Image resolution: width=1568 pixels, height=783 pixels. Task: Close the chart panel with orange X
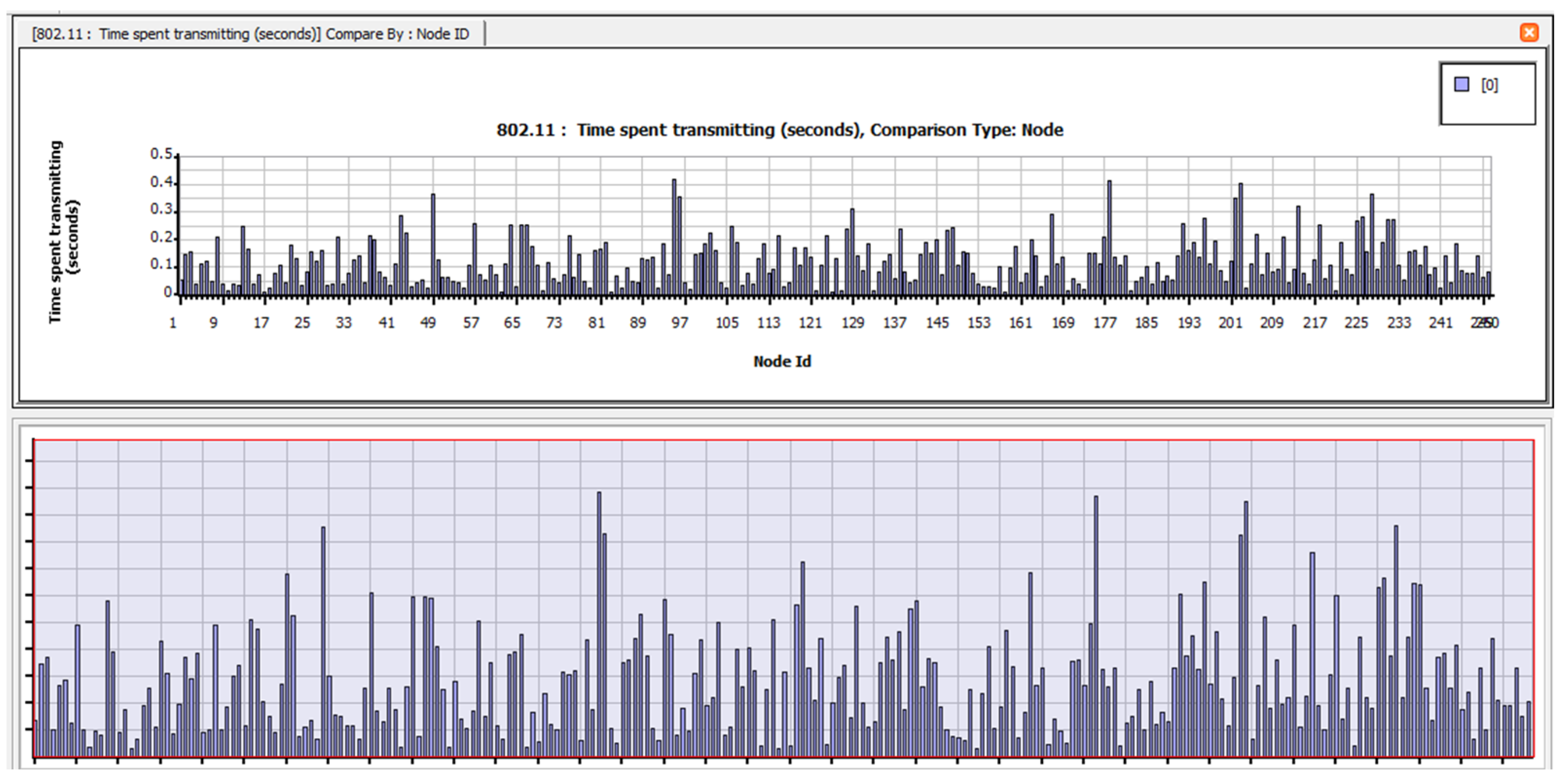(x=1529, y=32)
